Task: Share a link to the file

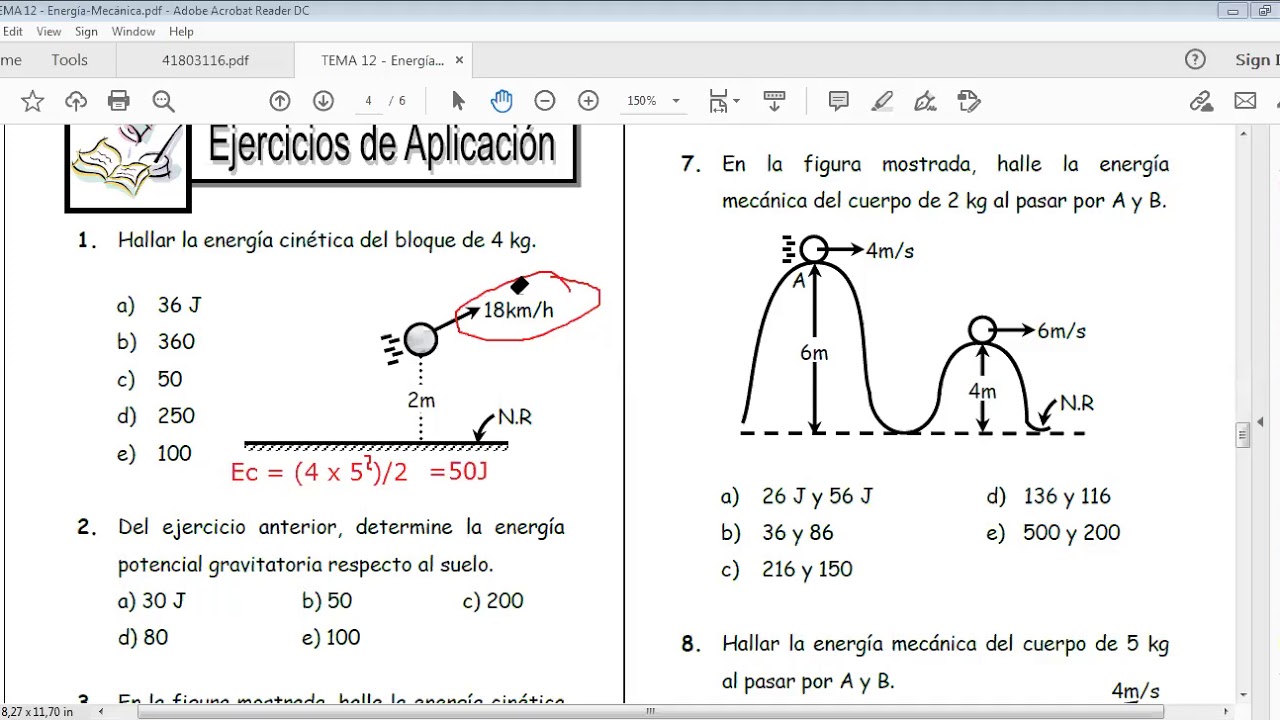Action: [x=1201, y=101]
